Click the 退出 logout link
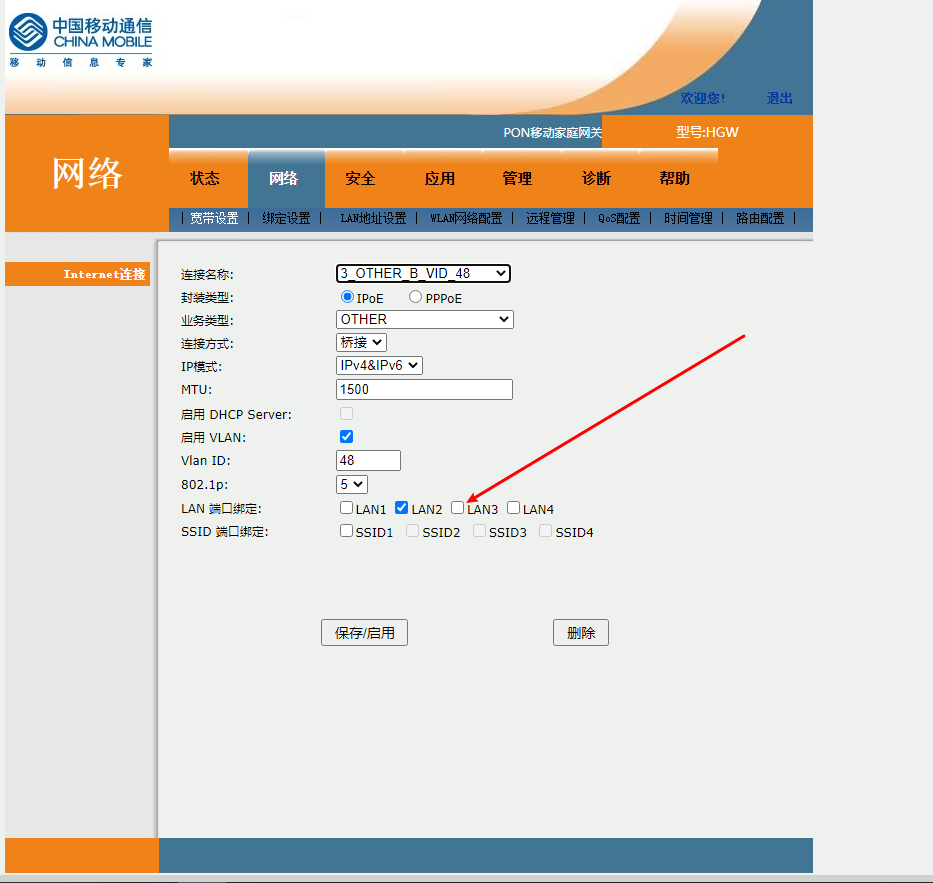The height and width of the screenshot is (883, 933). pyautogui.click(x=779, y=98)
